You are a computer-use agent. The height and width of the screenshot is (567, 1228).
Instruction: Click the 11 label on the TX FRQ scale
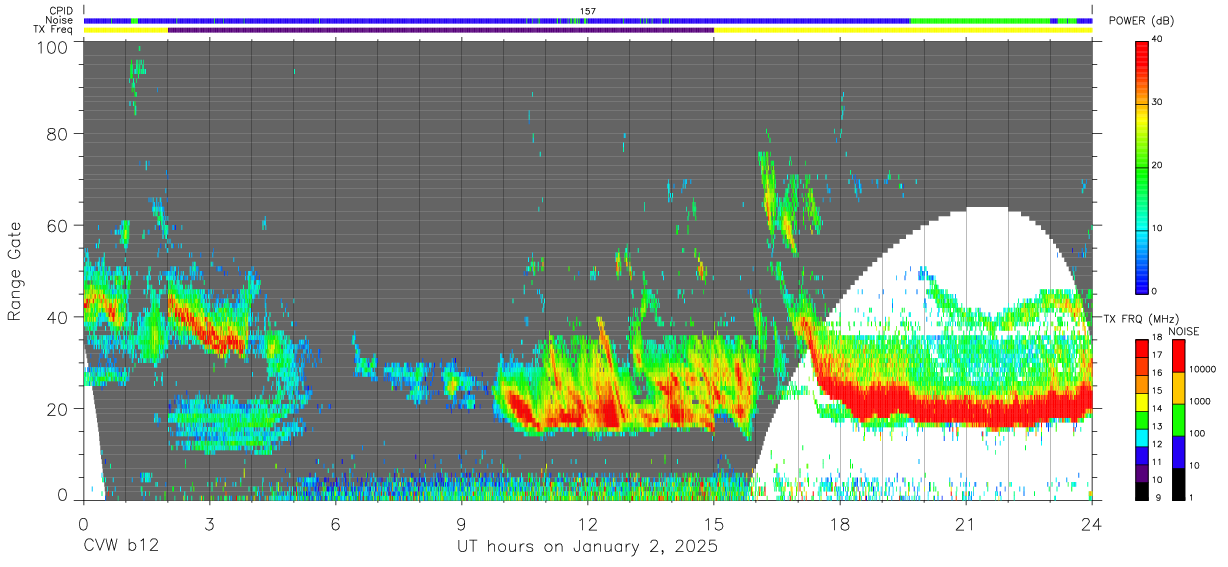[x=1158, y=462]
